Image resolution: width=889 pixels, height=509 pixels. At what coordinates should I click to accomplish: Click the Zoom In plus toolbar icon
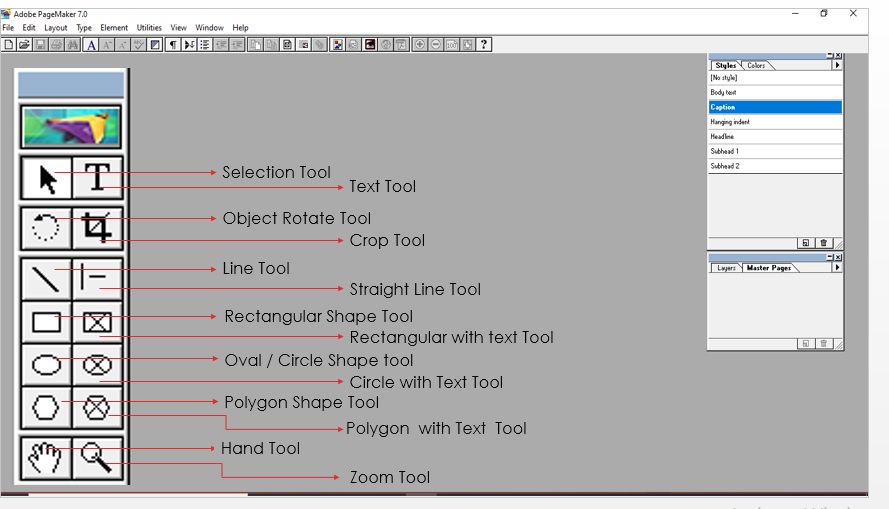pos(420,45)
